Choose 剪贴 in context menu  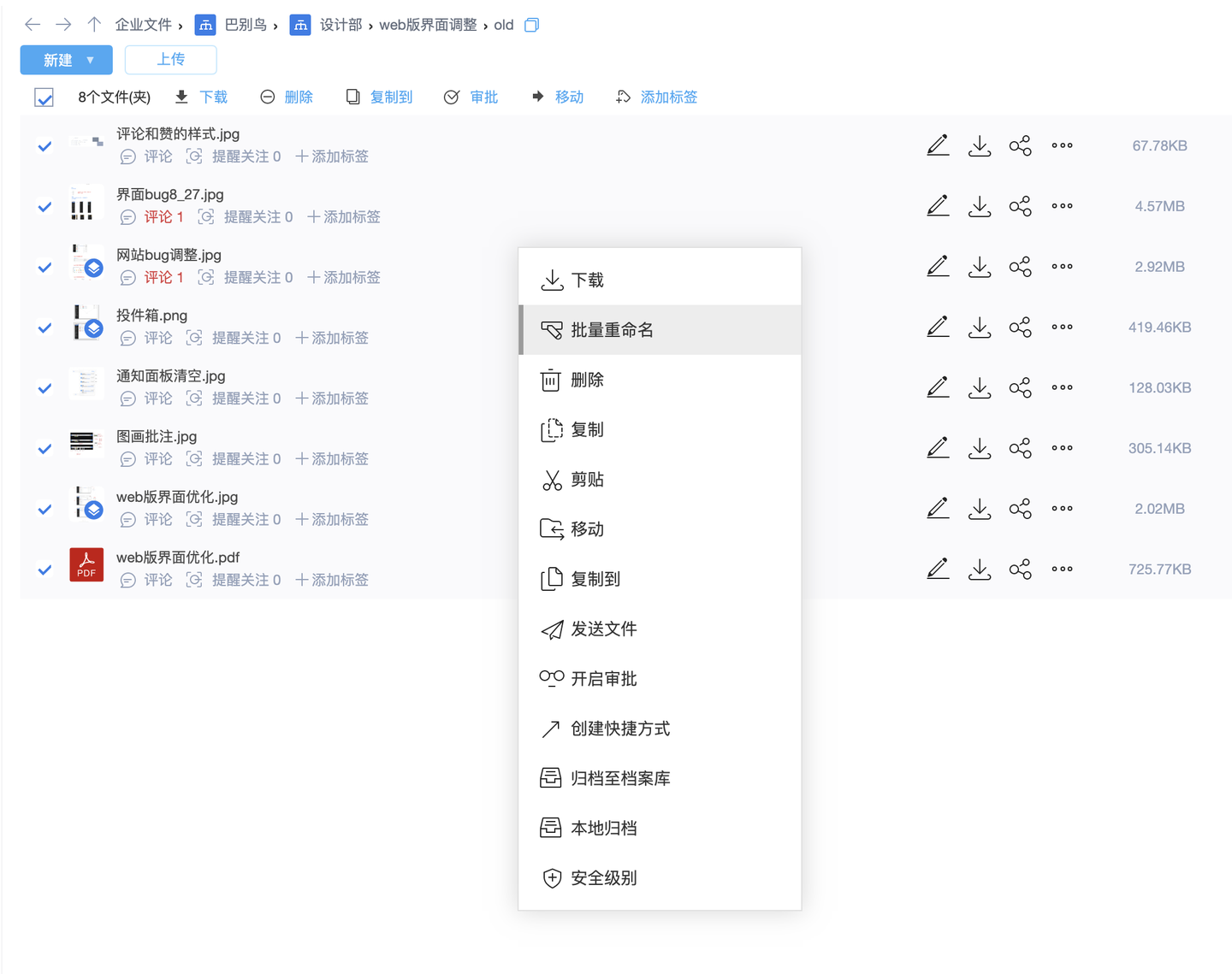(x=660, y=479)
